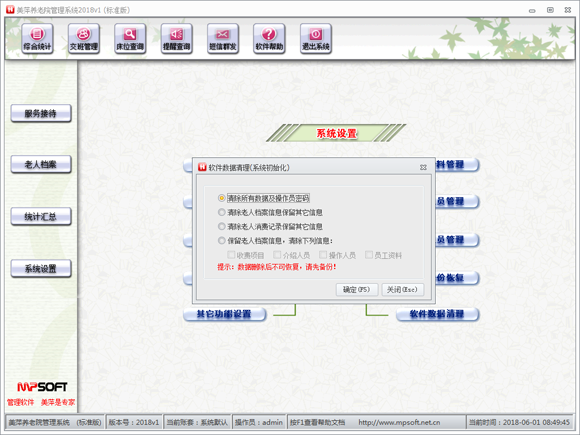Open the 软件帮助 question mark icon
Viewport: 580px width, 435px height.
(x=269, y=38)
